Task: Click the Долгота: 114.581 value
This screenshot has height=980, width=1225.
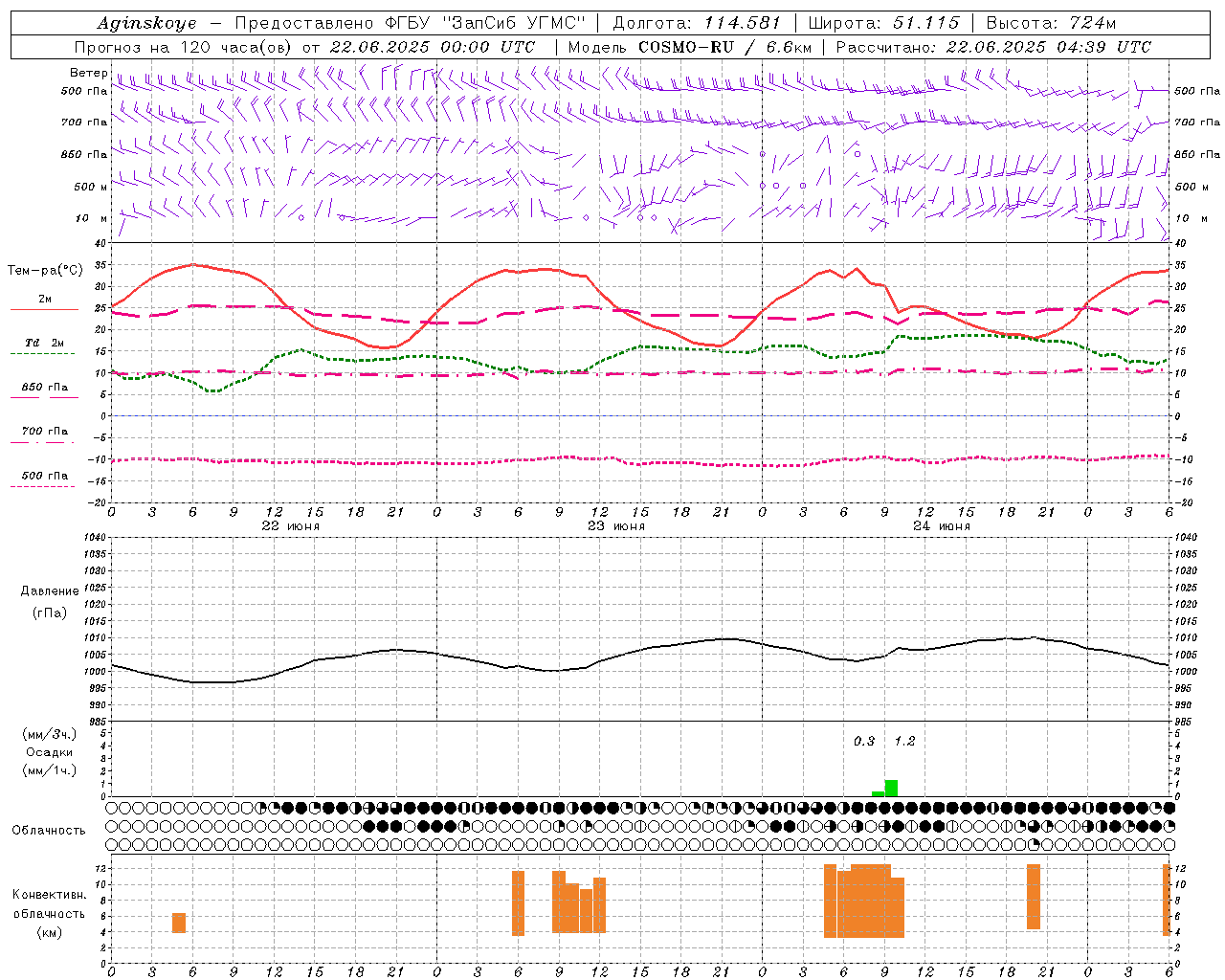Action: 697,23
